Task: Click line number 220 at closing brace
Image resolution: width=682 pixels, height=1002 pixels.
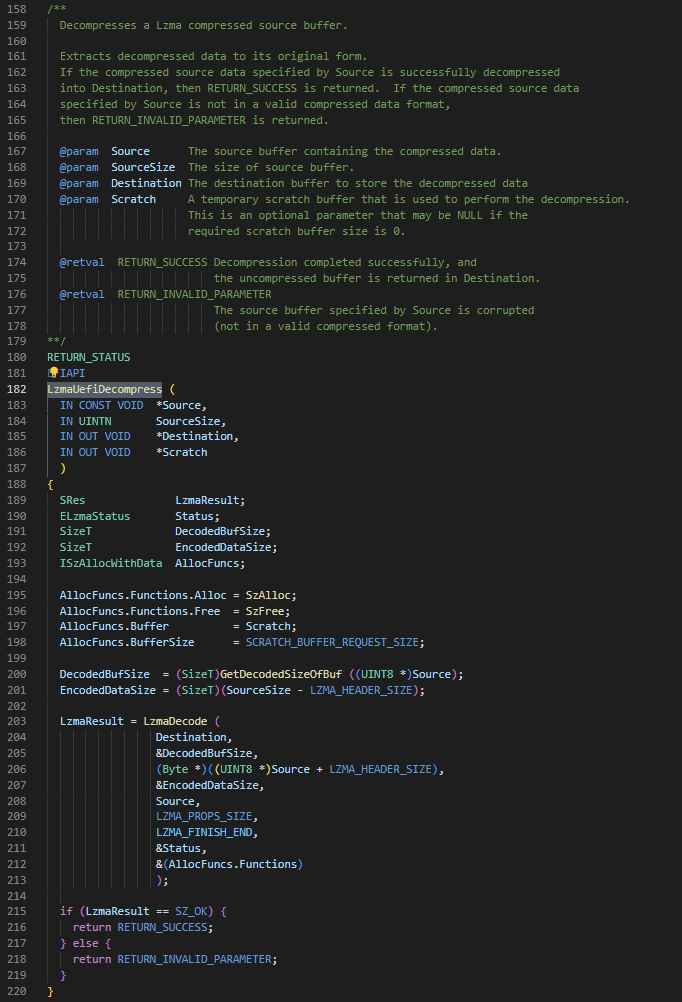Action: (17, 991)
